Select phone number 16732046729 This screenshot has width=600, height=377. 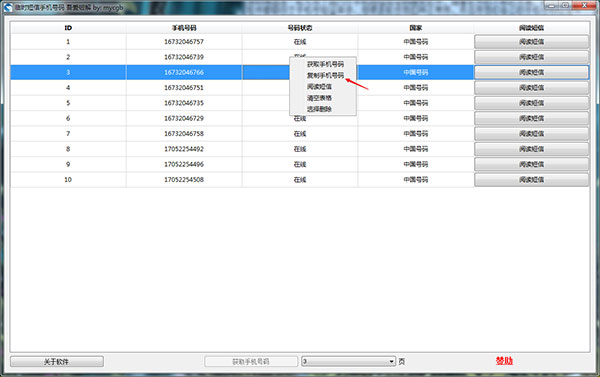[x=184, y=118]
